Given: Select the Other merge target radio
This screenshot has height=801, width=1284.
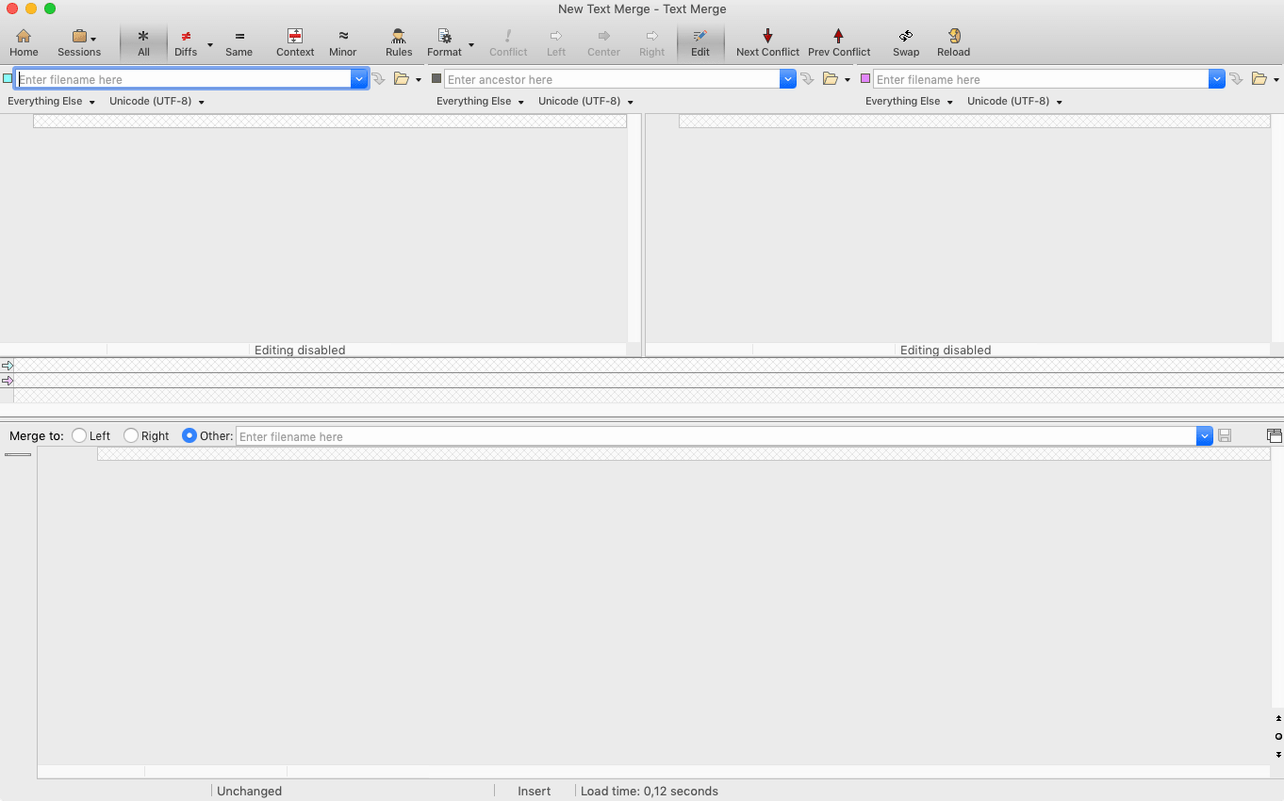Looking at the screenshot, I should [189, 436].
